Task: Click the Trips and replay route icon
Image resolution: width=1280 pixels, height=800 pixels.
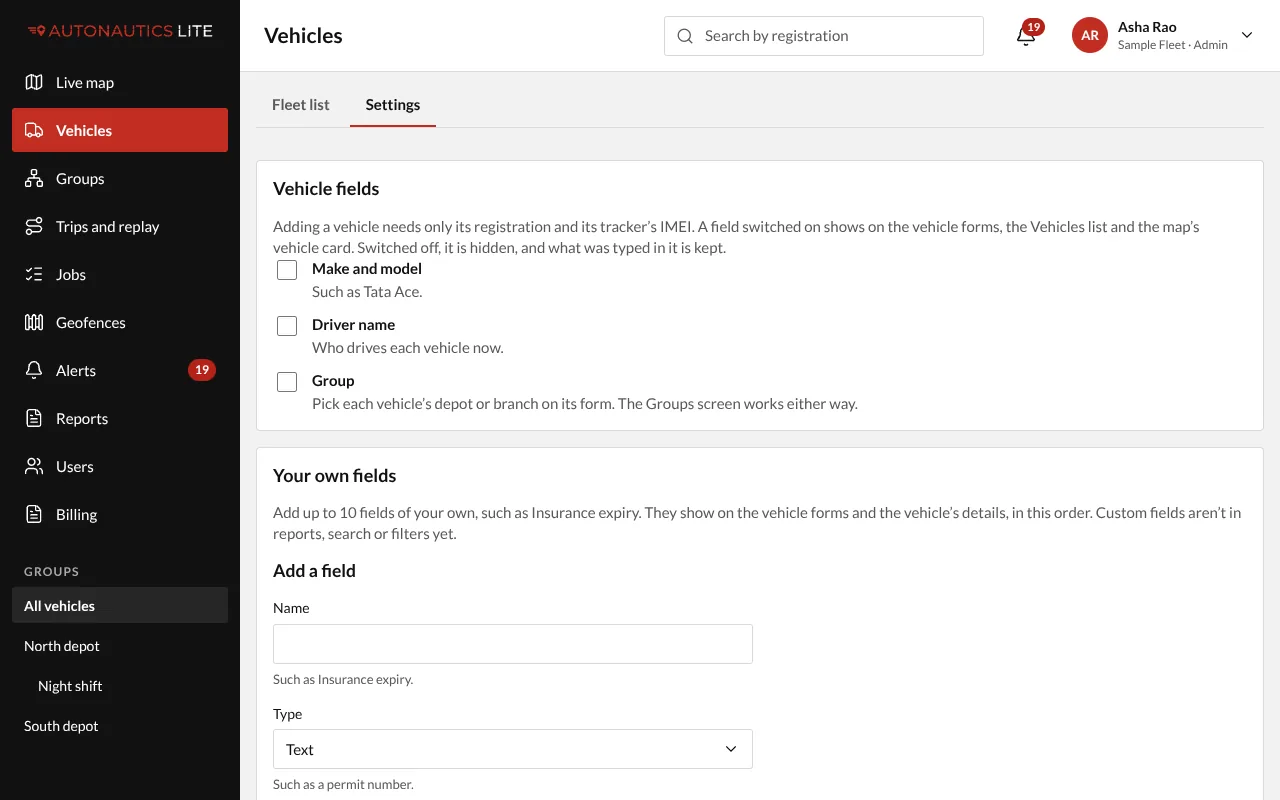Action: (x=34, y=226)
